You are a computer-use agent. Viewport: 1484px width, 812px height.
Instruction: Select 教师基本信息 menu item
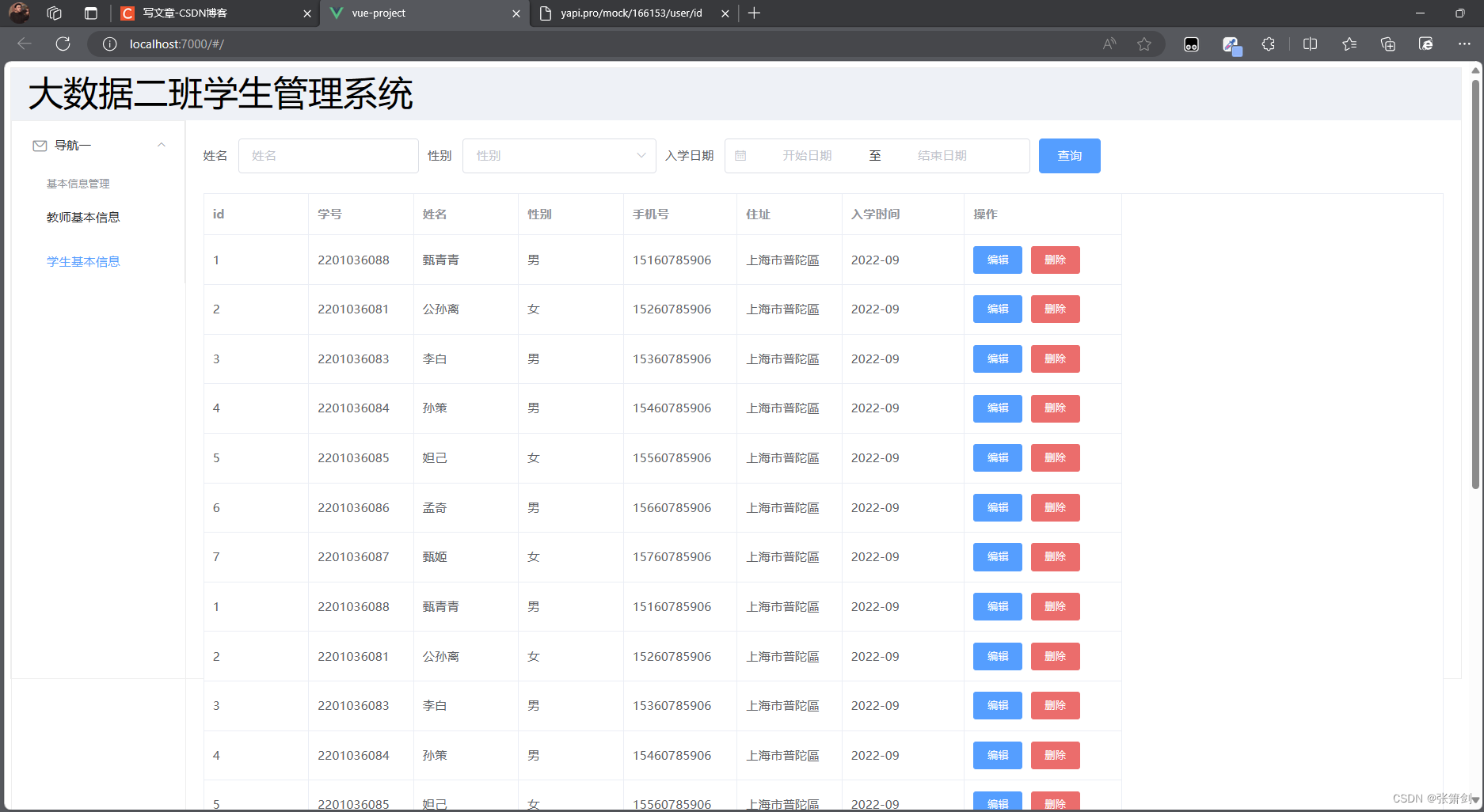pyautogui.click(x=83, y=218)
